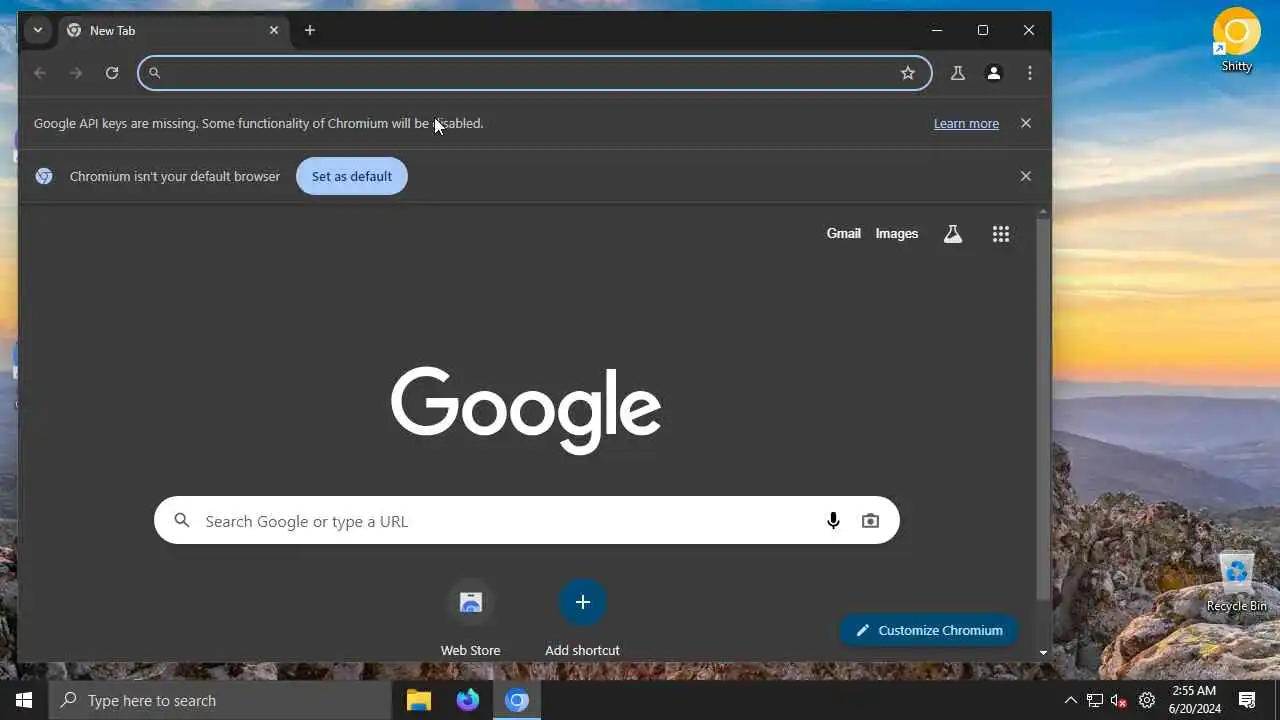Open Learn more link about API keys
Screen dimensions: 1280x720
click(966, 123)
